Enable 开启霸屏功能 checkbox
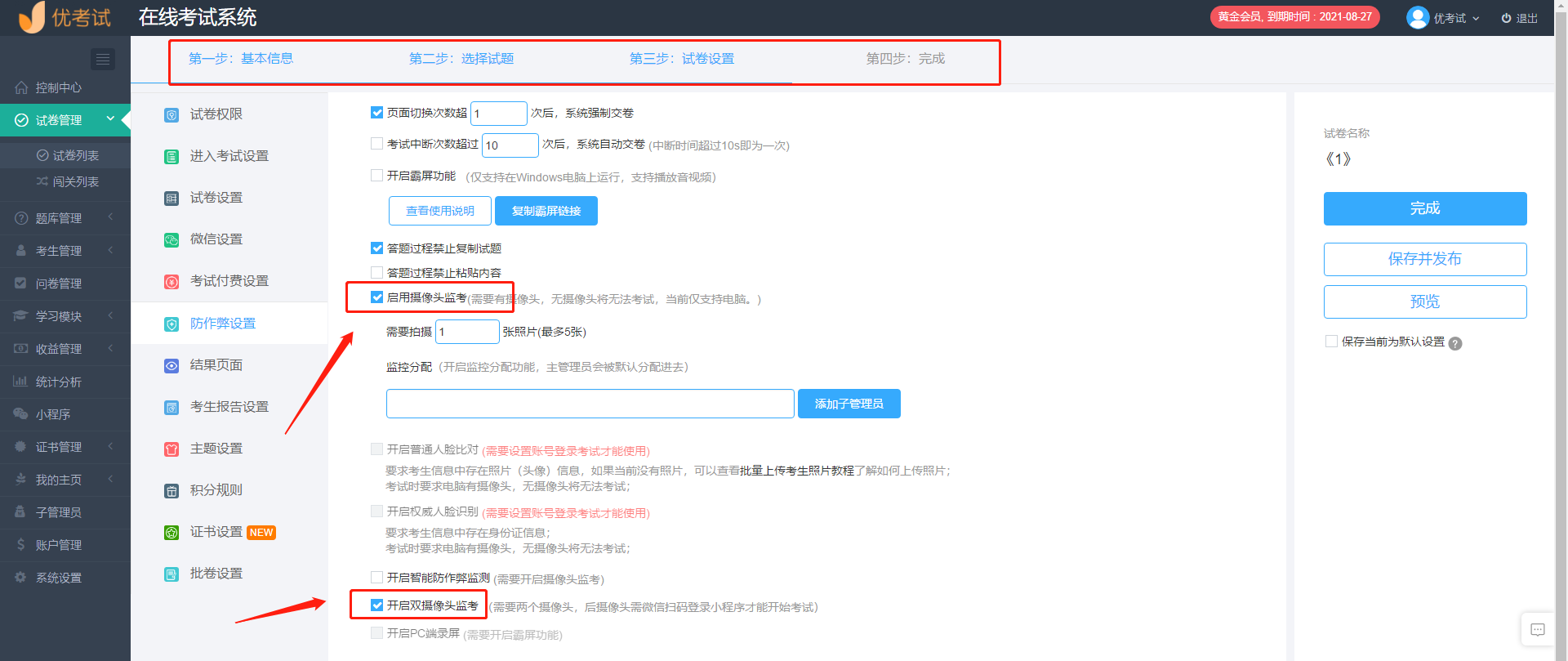Image resolution: width=1568 pixels, height=661 pixels. [x=376, y=176]
